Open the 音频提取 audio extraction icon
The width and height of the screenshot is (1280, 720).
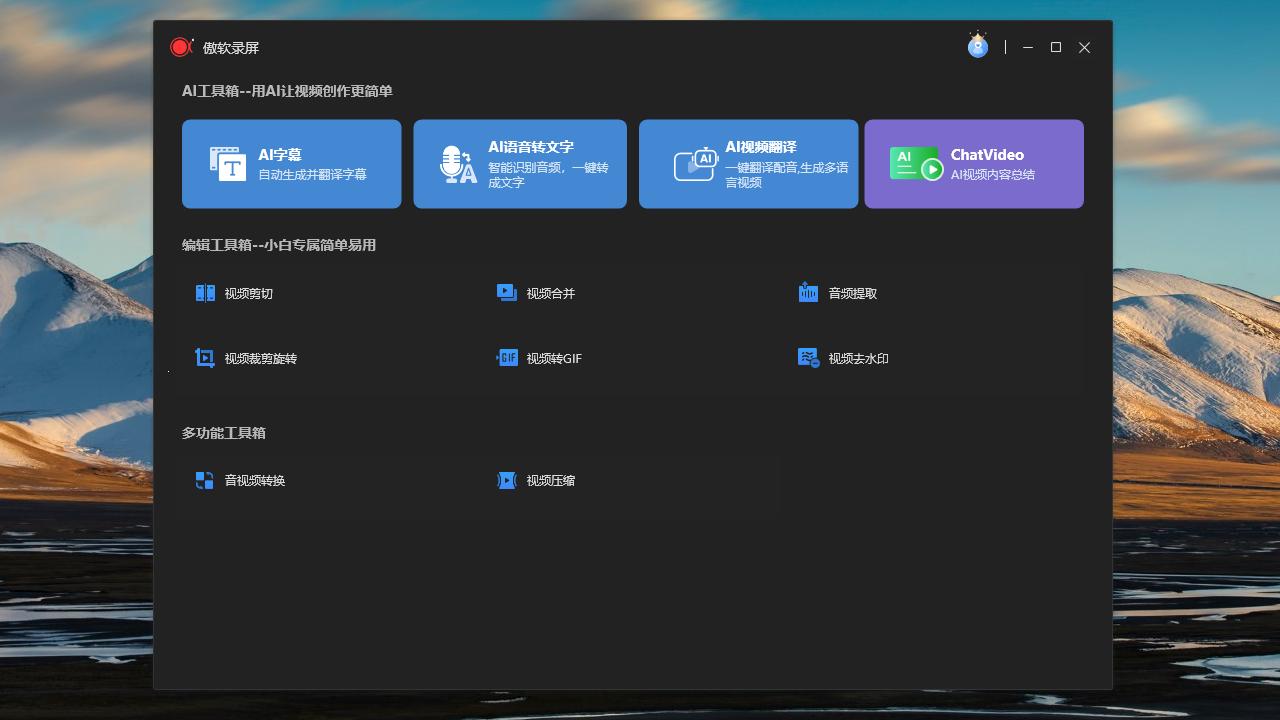click(x=809, y=292)
